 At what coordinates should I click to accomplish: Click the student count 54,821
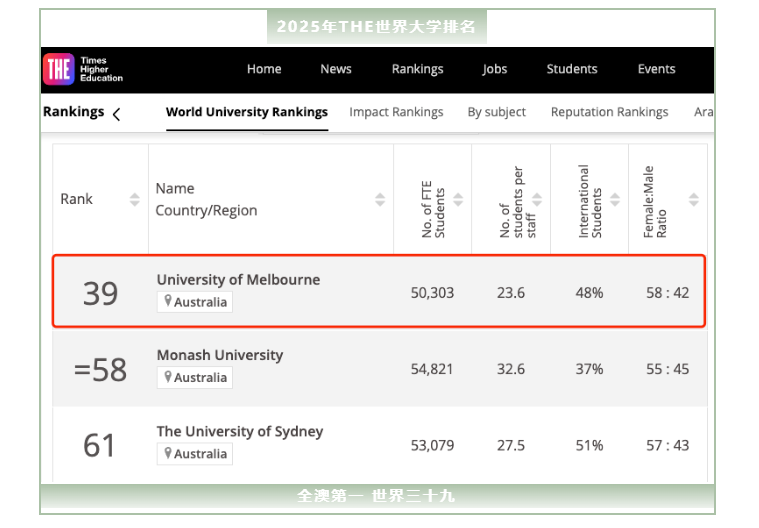432,369
